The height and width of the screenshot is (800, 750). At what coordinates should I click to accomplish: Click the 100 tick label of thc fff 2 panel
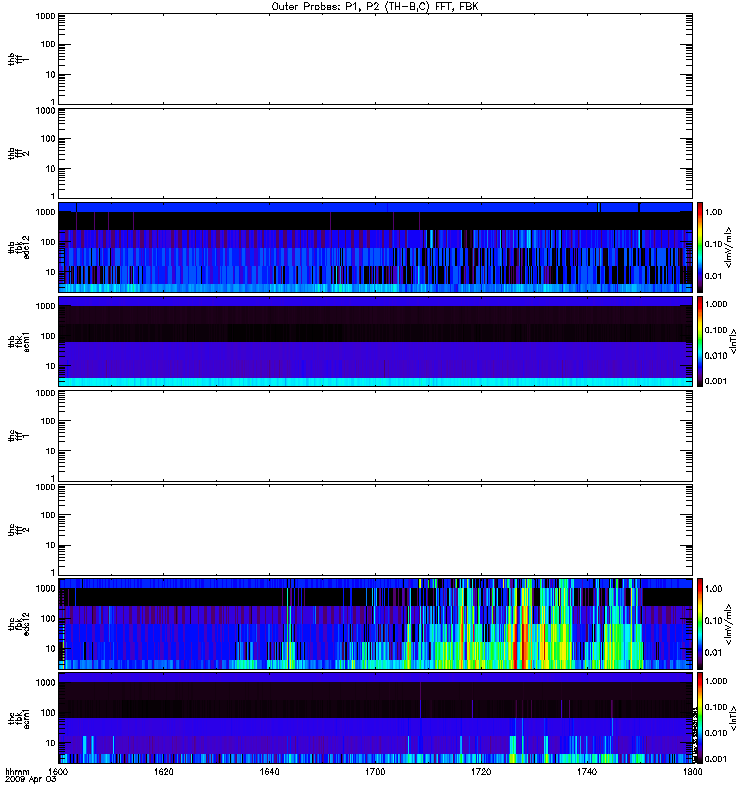pyautogui.click(x=48, y=515)
